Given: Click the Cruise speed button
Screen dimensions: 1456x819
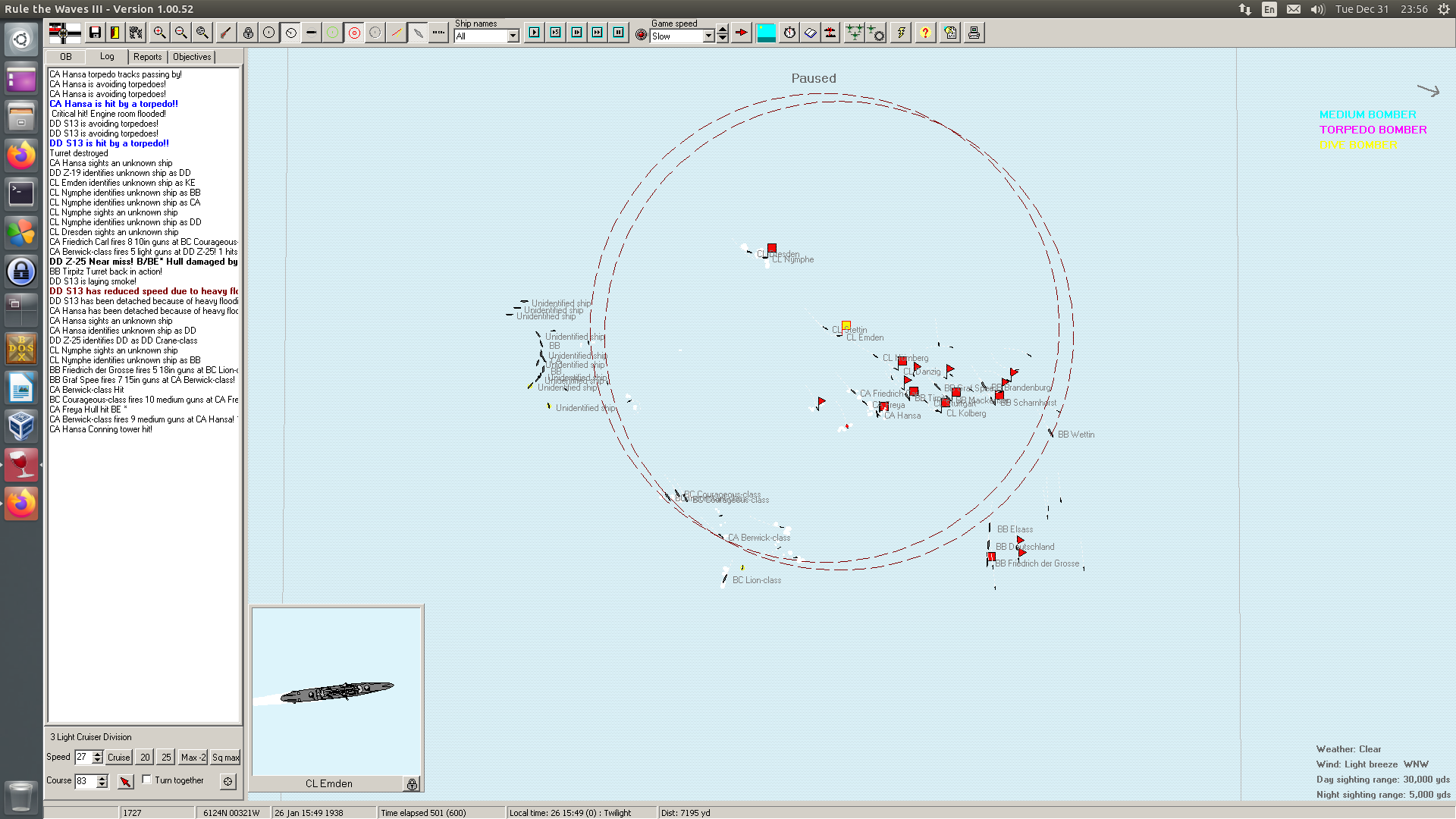Looking at the screenshot, I should click(x=118, y=758).
